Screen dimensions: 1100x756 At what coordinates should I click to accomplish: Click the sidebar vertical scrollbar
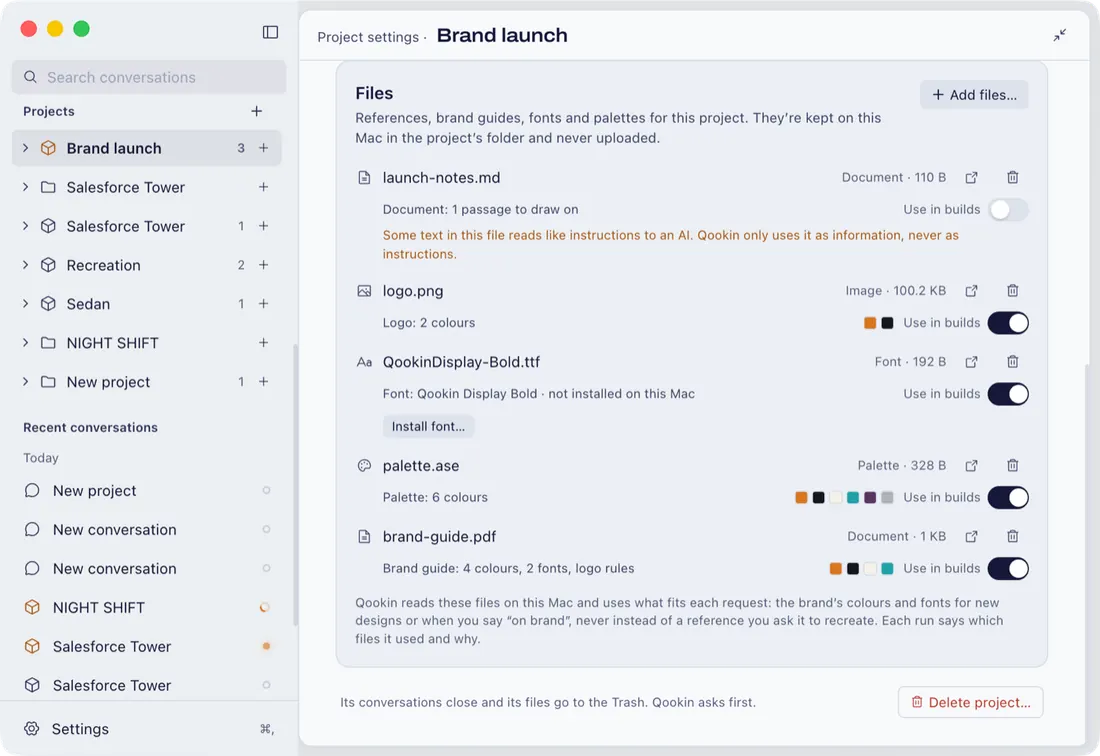pos(295,484)
